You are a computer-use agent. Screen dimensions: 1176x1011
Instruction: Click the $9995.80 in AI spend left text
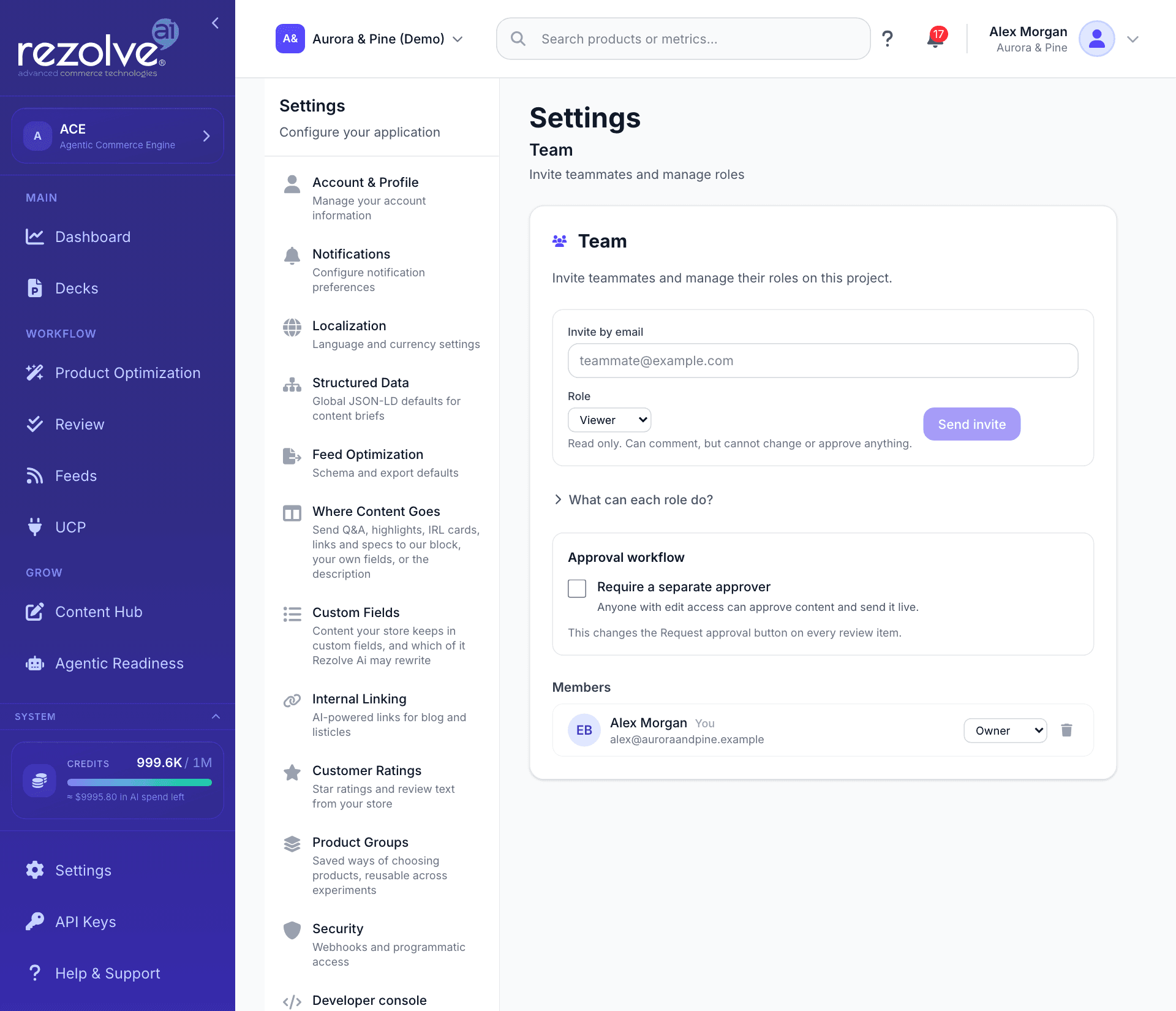point(126,797)
